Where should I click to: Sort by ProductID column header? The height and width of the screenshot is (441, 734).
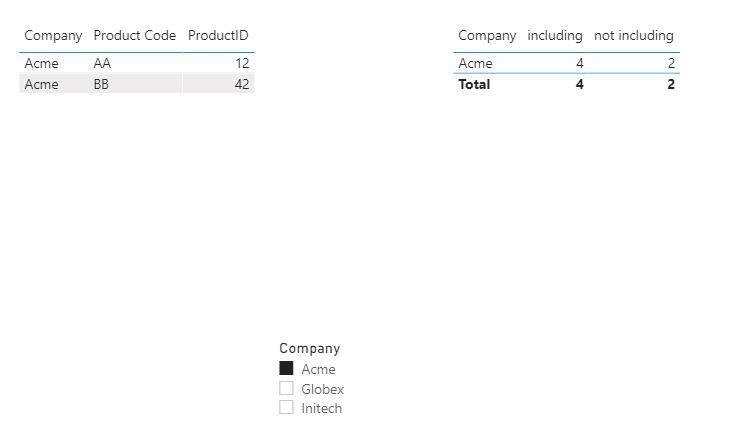click(218, 36)
